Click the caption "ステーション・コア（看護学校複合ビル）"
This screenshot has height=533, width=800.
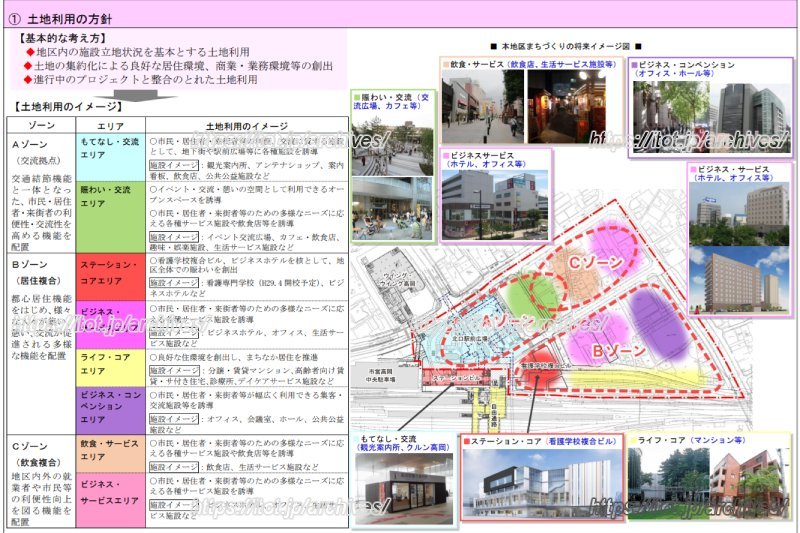click(539, 441)
